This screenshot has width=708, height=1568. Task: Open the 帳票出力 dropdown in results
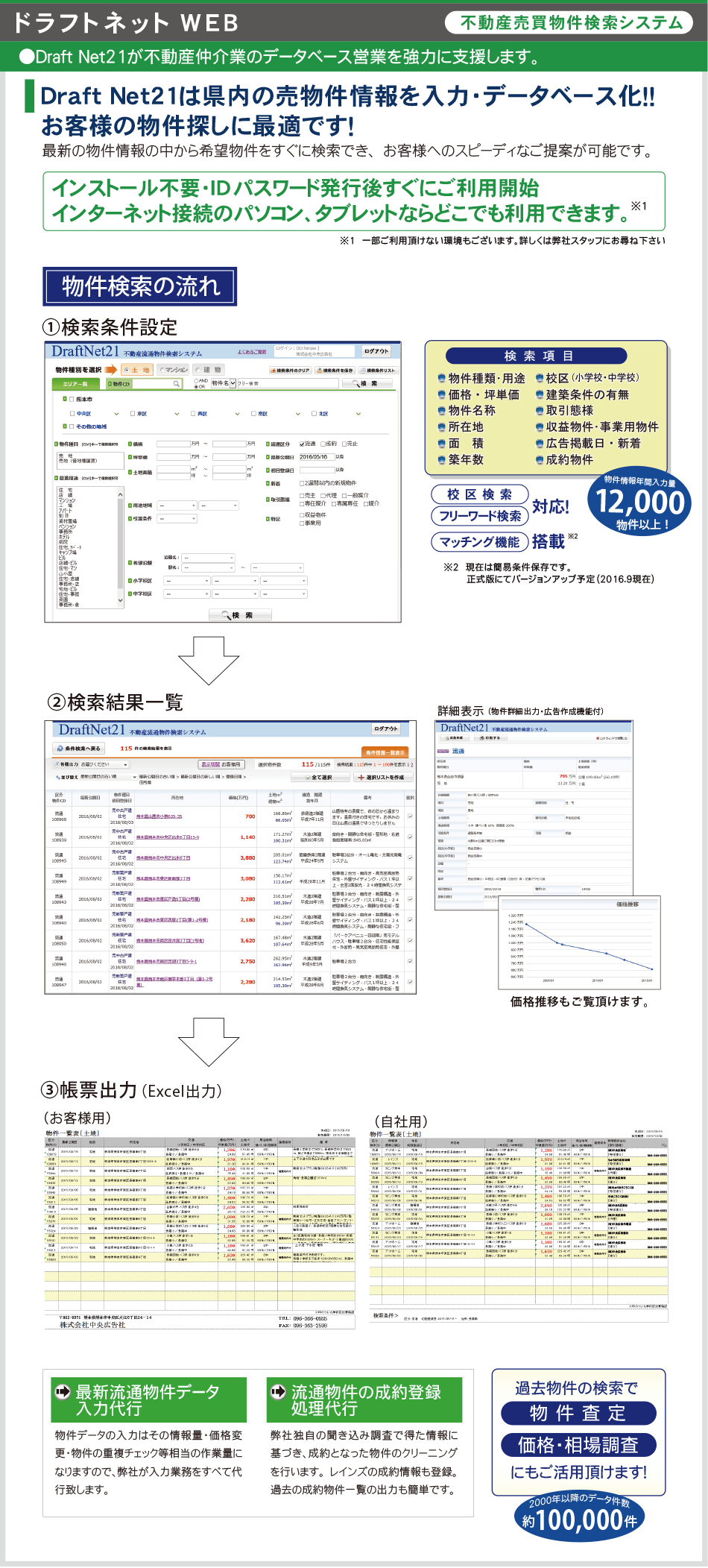coord(104,764)
